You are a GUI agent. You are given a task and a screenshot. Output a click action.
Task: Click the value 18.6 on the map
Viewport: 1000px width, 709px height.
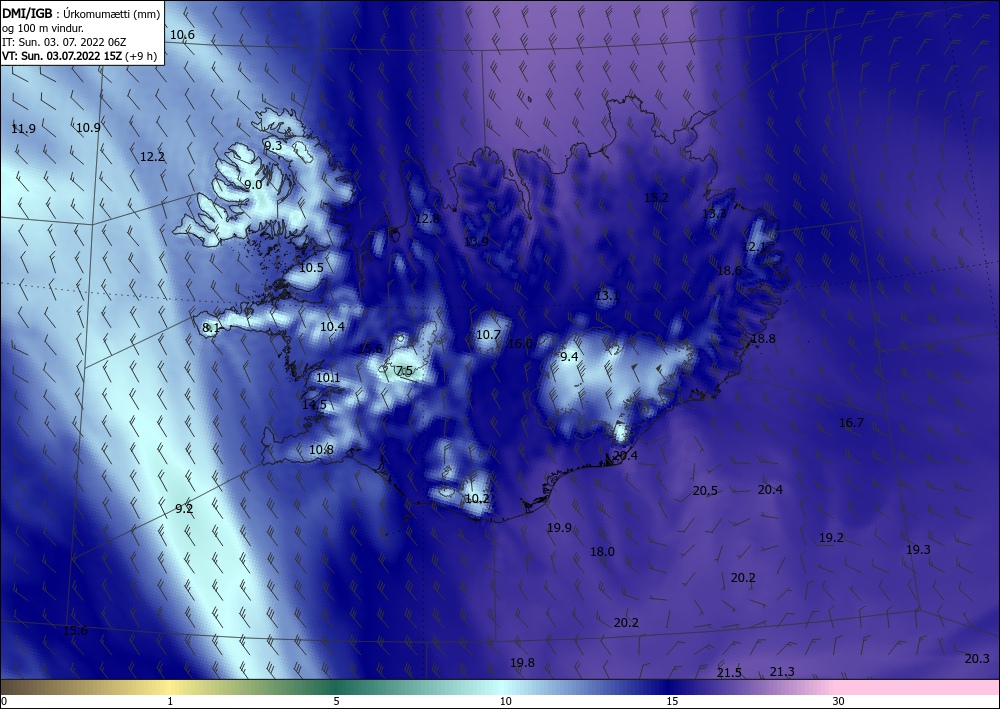click(730, 271)
